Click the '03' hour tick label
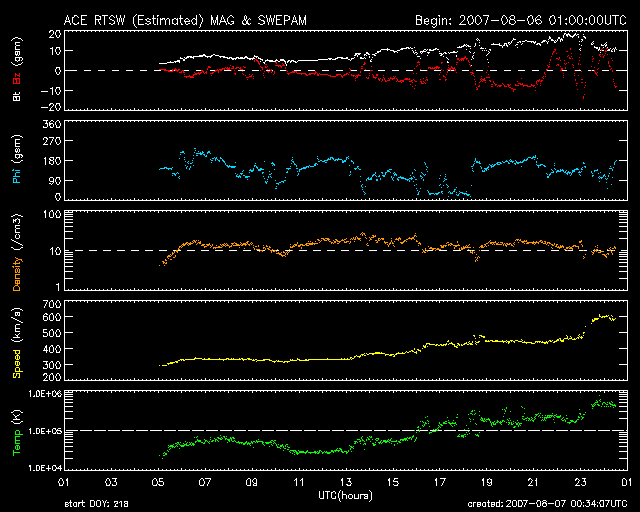This screenshot has width=640, height=512. pyautogui.click(x=111, y=482)
